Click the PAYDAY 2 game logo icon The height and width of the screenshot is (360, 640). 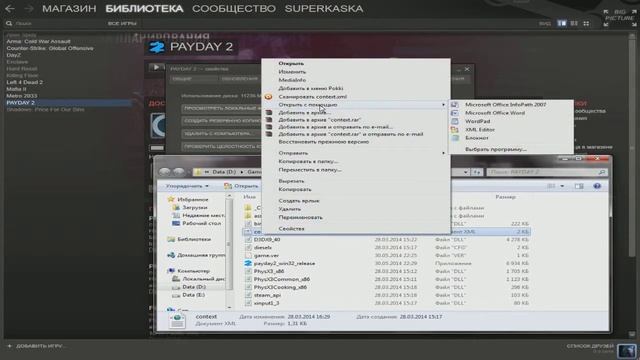157,47
